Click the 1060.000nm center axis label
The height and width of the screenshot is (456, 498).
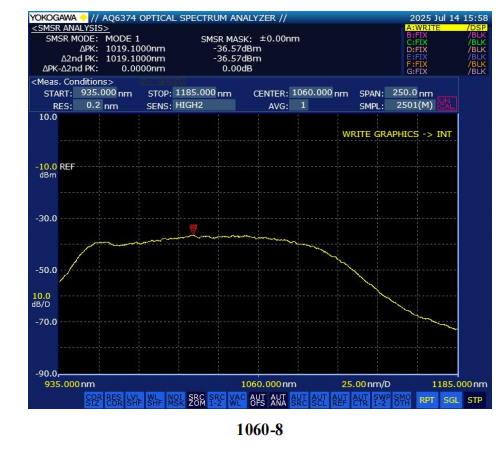tap(269, 384)
